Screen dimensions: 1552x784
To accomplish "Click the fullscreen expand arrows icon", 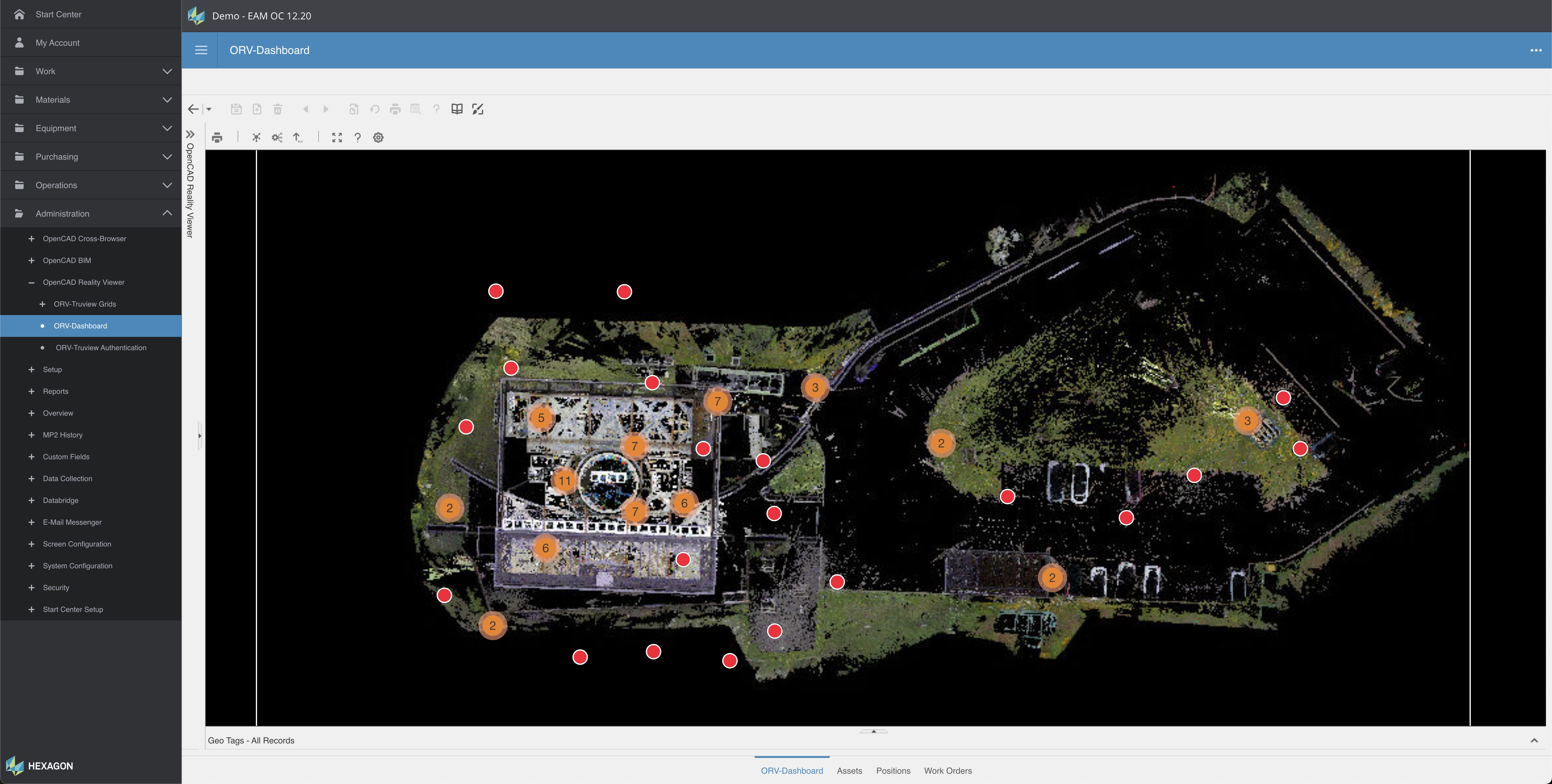I will pyautogui.click(x=337, y=137).
